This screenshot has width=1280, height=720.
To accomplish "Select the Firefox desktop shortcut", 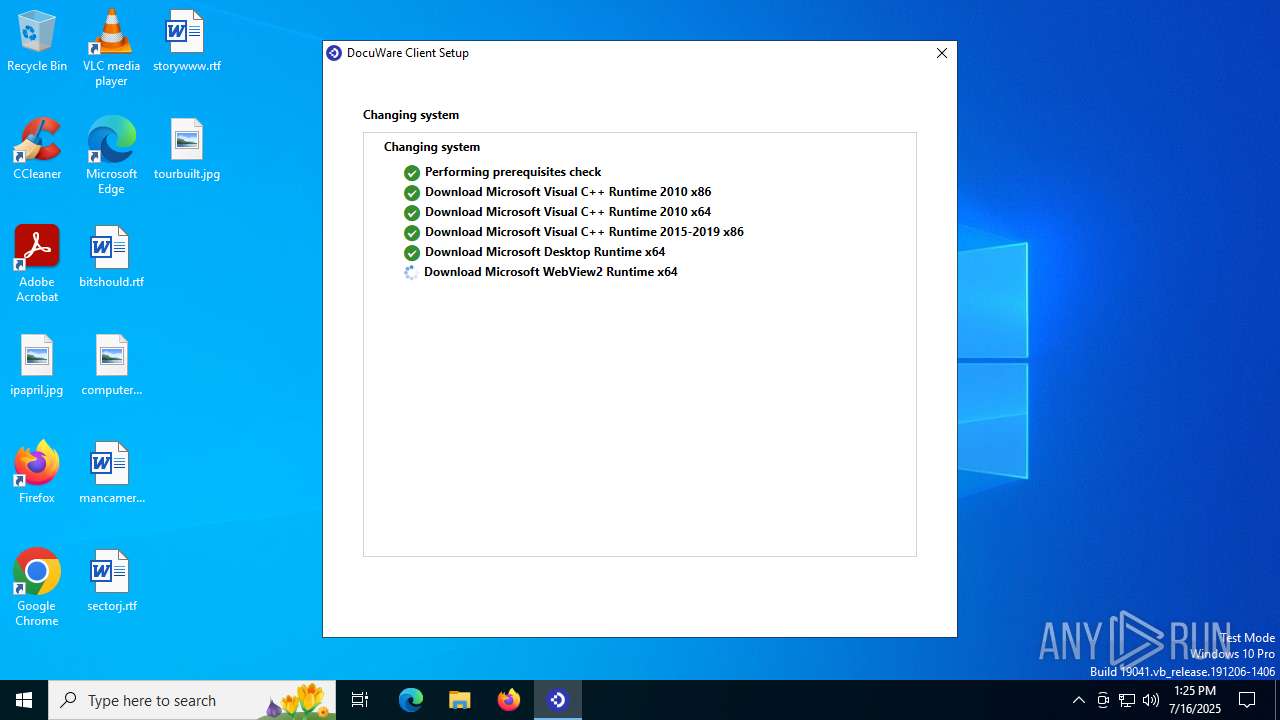I will tap(37, 474).
